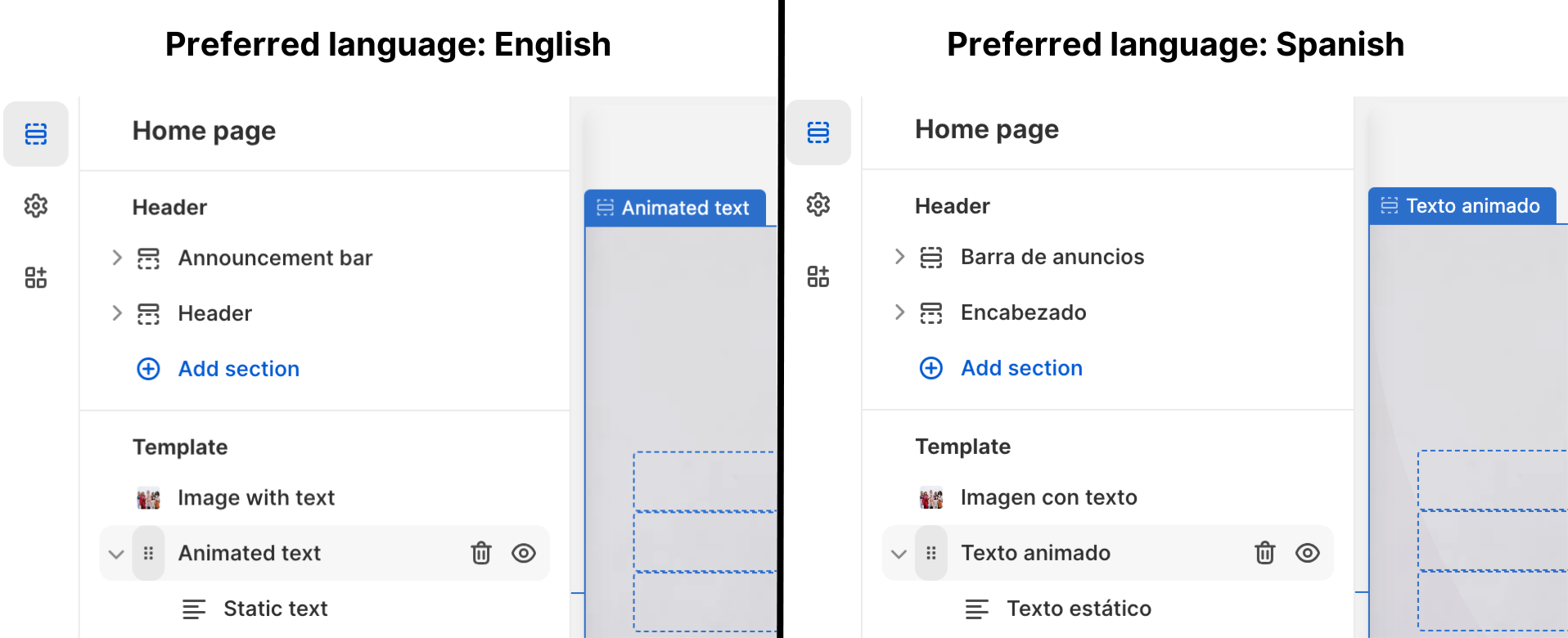1568x638 pixels.
Task: Click Add section link in English panel
Action: pyautogui.click(x=239, y=369)
